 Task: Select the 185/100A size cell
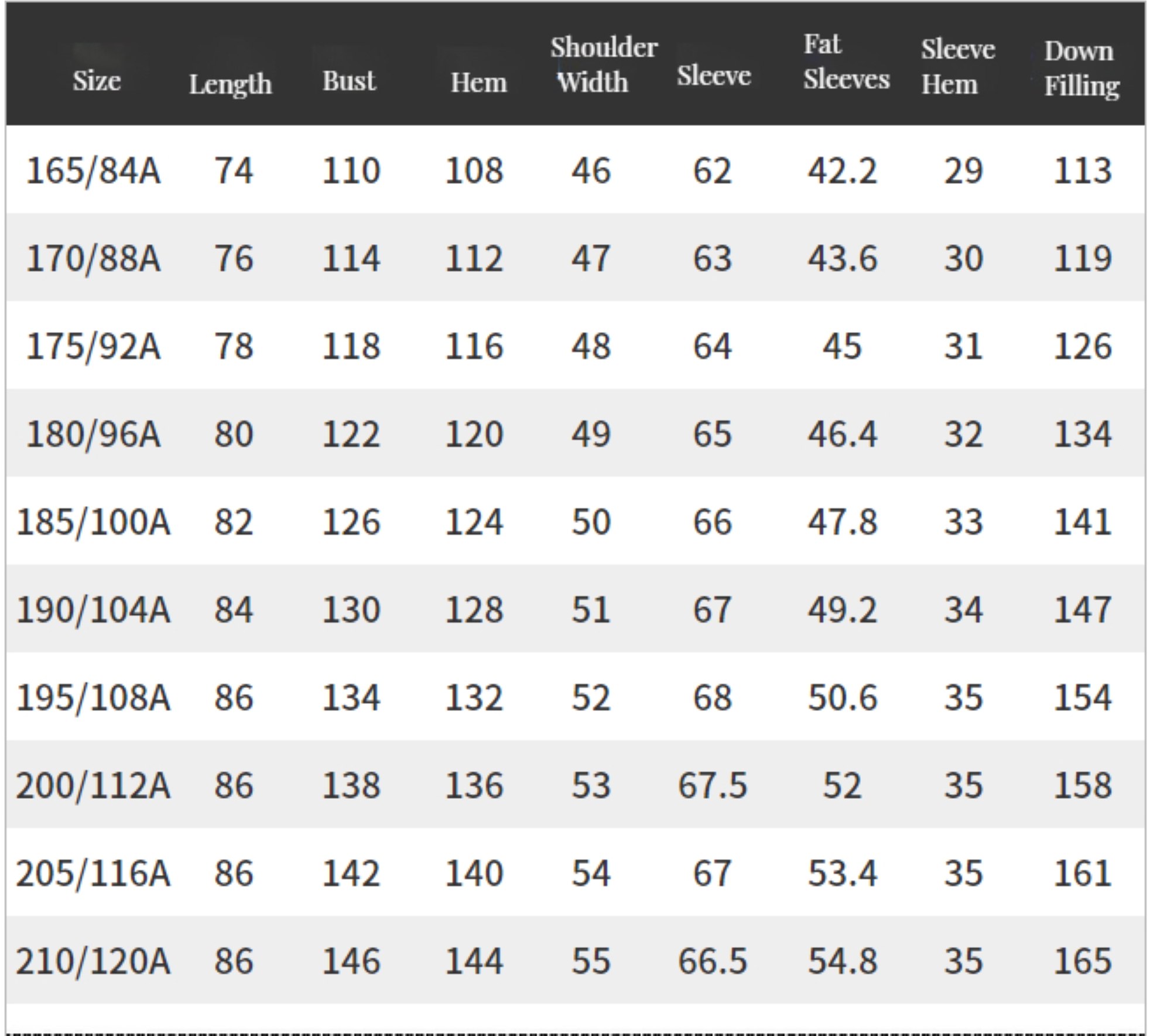pos(93,522)
